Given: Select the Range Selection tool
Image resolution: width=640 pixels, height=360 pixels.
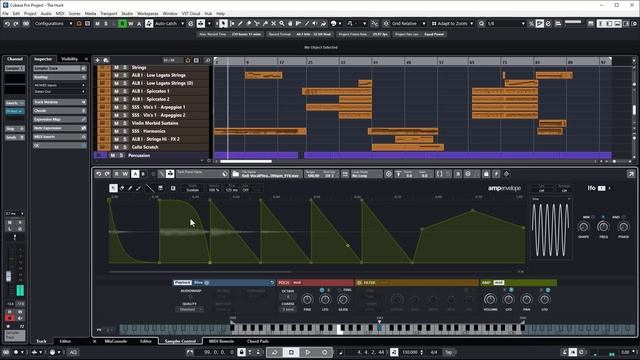Looking at the screenshot, I should (232, 24).
